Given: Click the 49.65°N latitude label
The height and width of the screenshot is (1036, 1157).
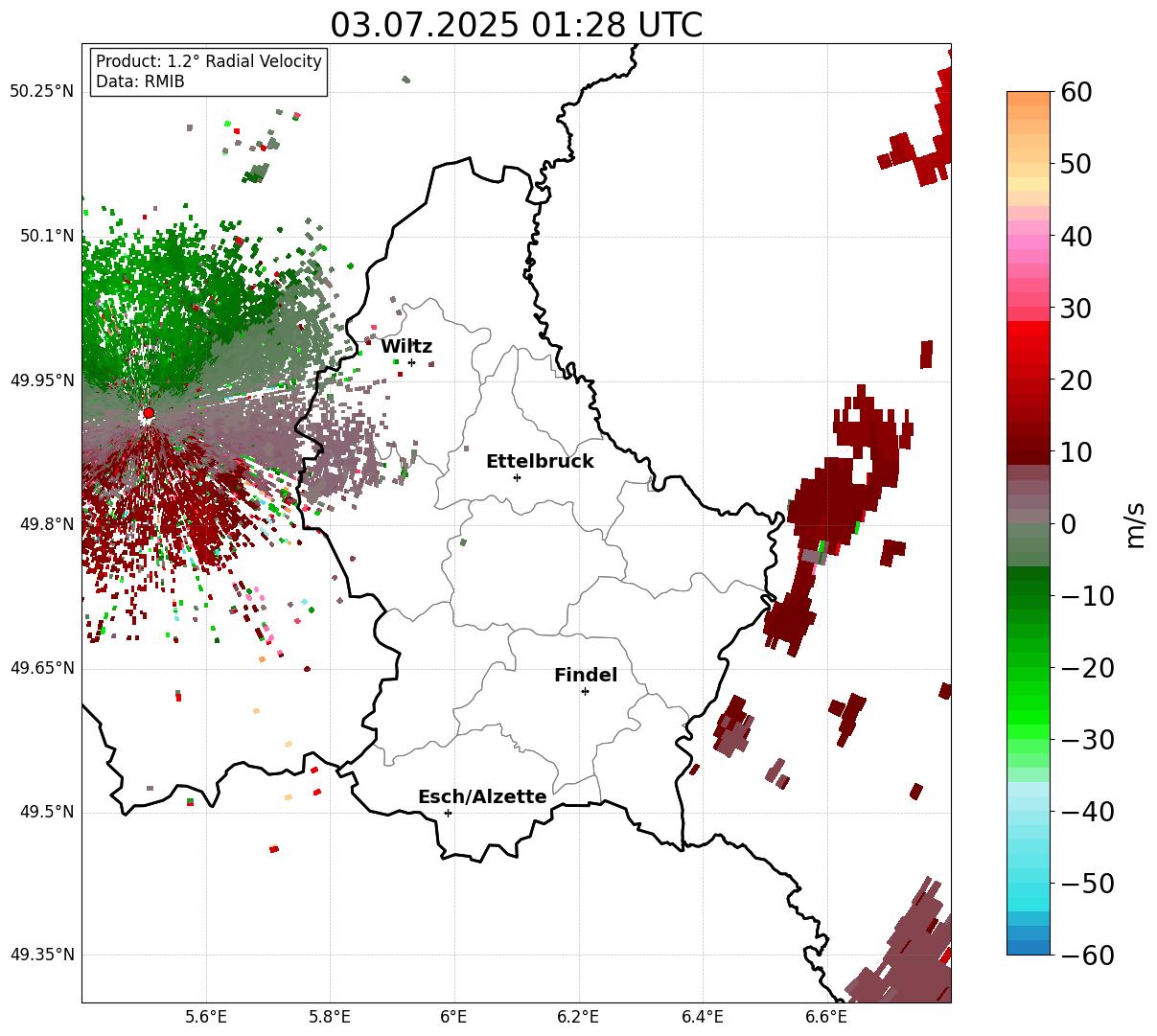Looking at the screenshot, I should point(42,668).
